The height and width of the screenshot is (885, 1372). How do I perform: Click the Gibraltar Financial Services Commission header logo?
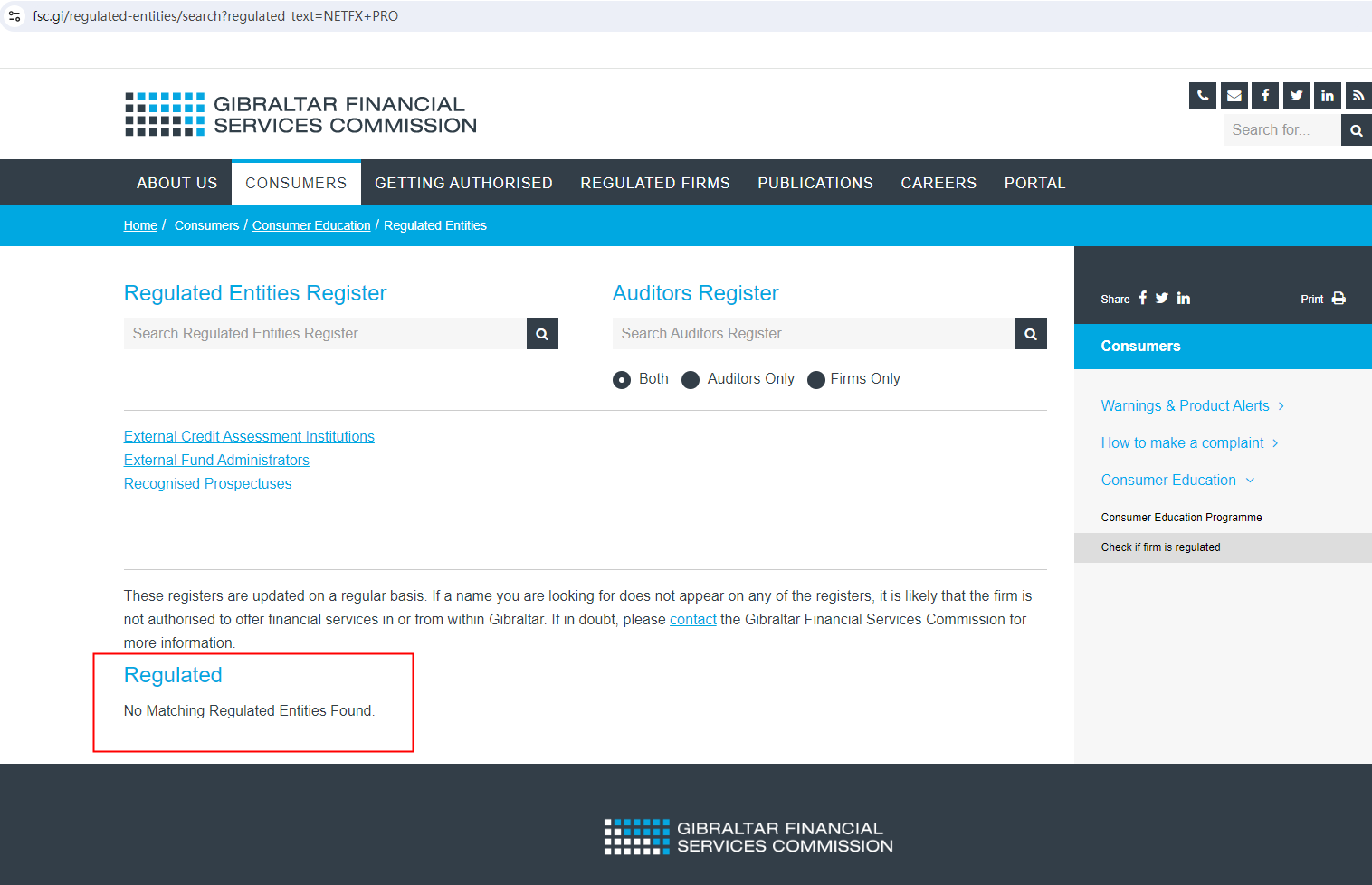pos(301,115)
